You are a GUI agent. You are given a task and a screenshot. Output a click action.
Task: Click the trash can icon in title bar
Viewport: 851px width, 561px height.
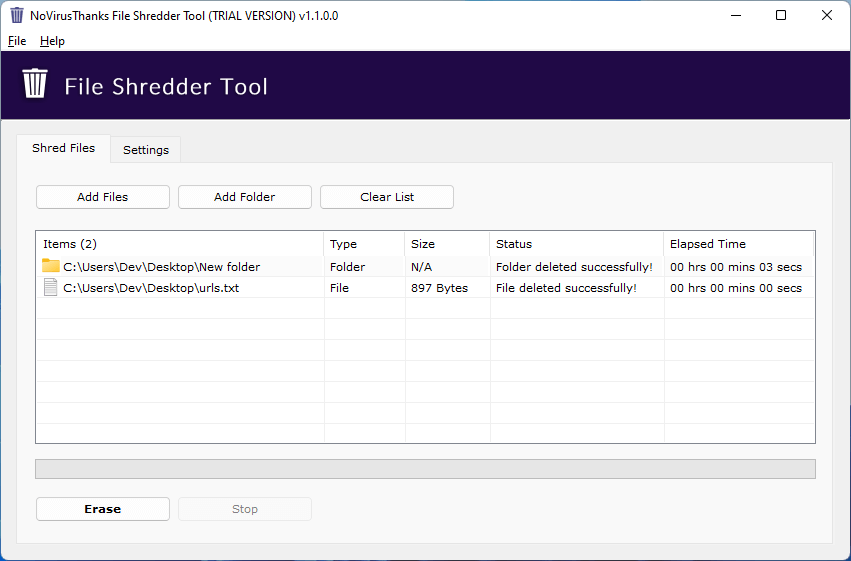point(17,15)
